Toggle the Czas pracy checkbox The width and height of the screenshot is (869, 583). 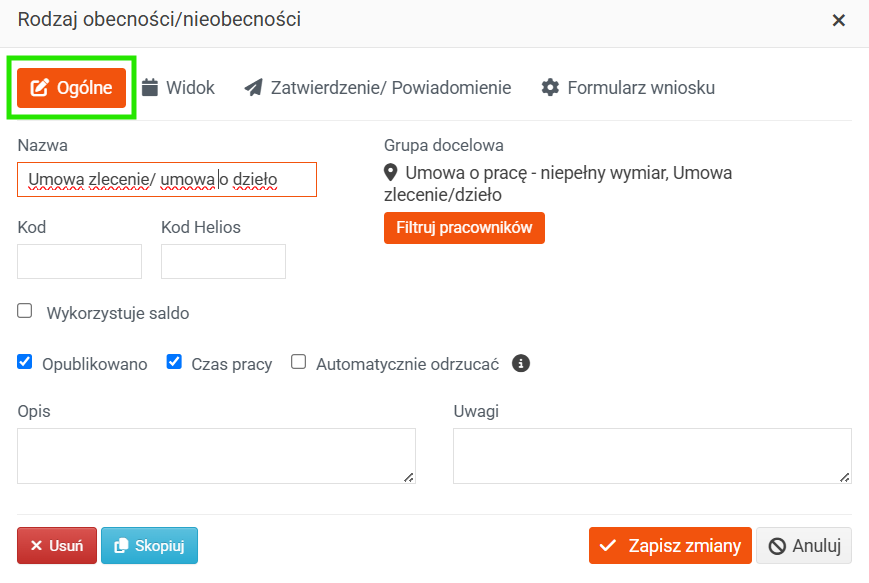174,362
